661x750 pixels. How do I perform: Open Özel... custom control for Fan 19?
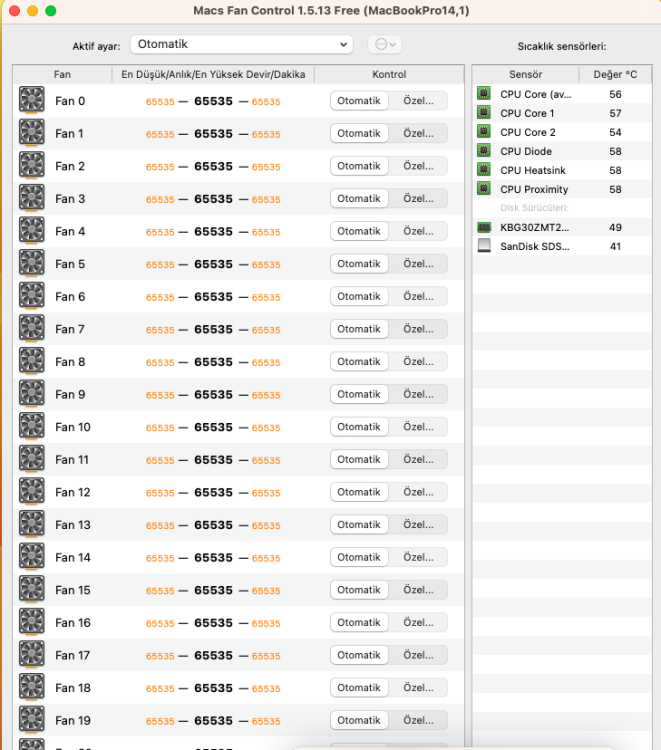tap(418, 720)
